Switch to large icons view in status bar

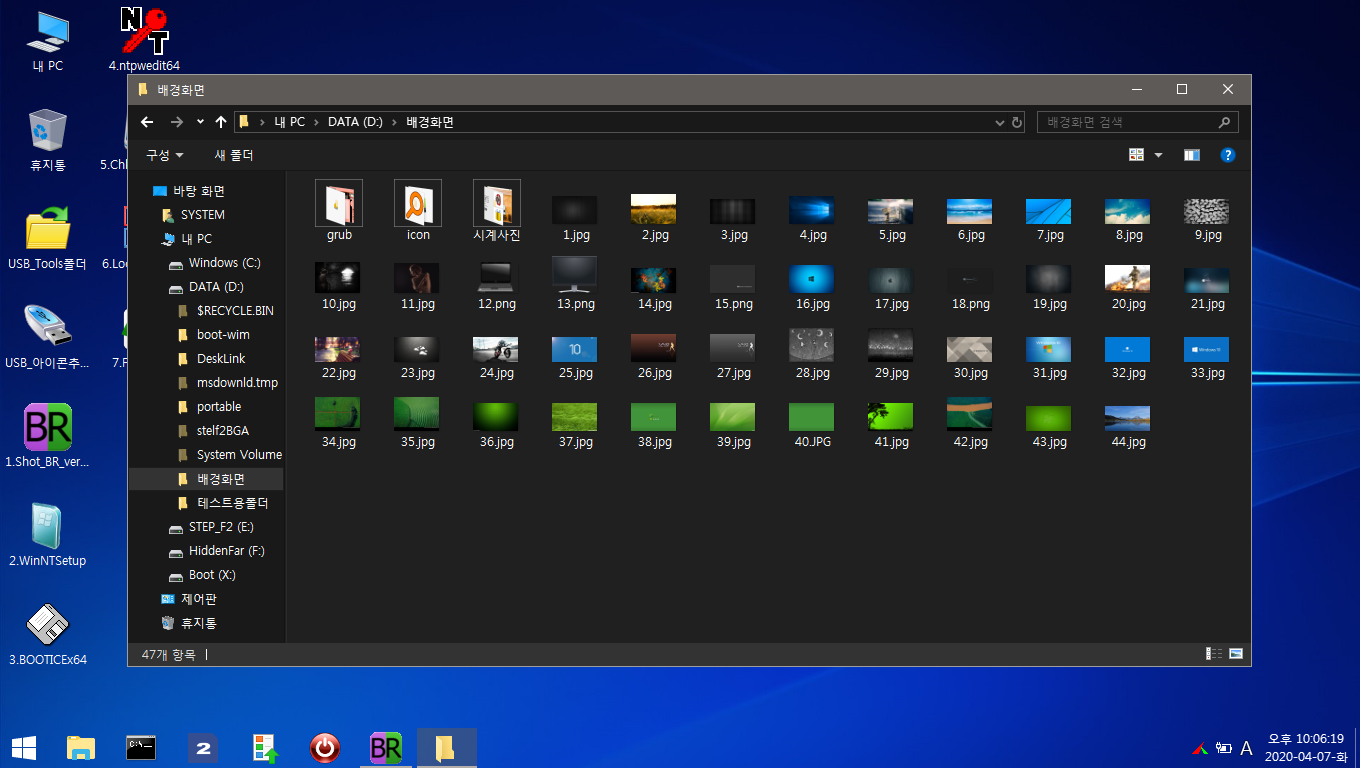(x=1236, y=654)
